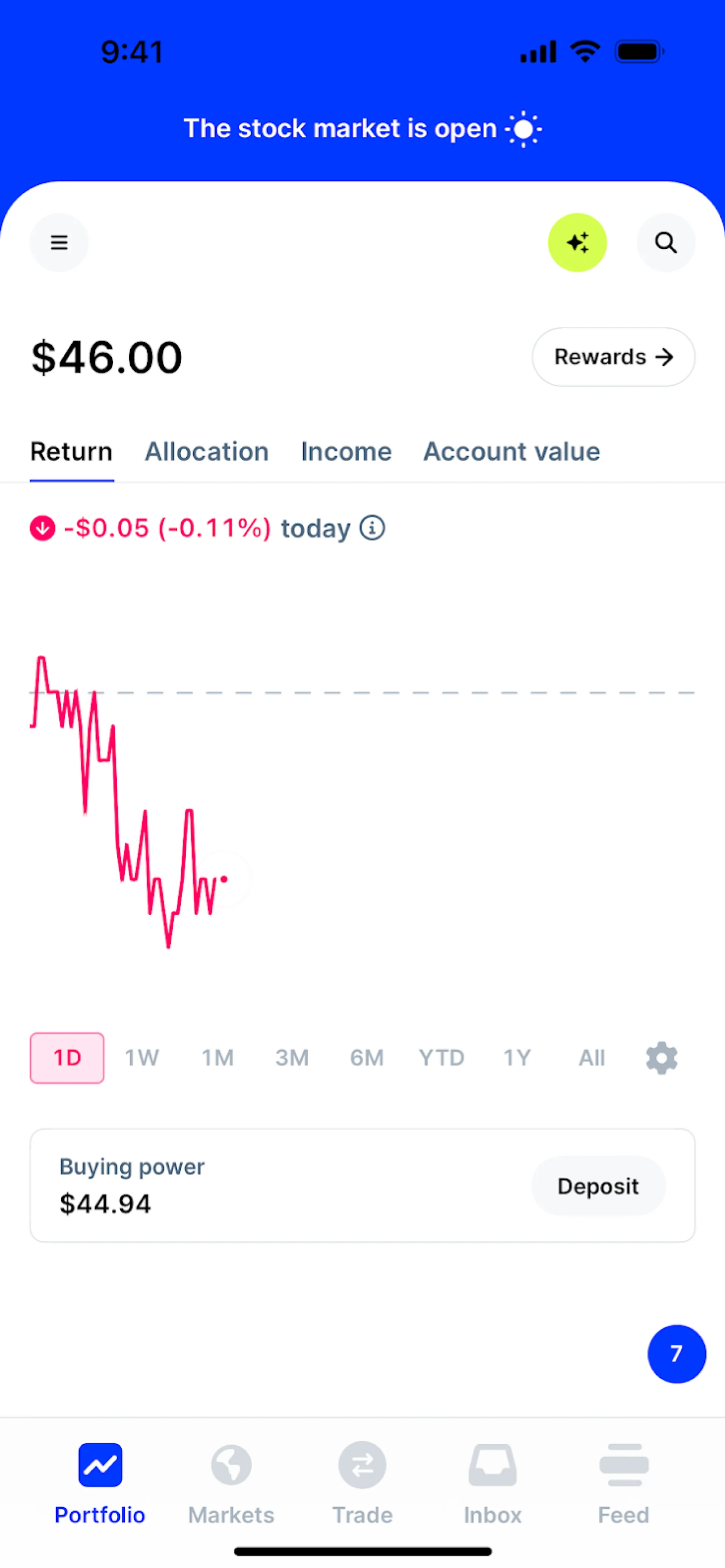Screen dimensions: 725x1568
Task: Tap the current point on the return chart
Action: [224, 879]
